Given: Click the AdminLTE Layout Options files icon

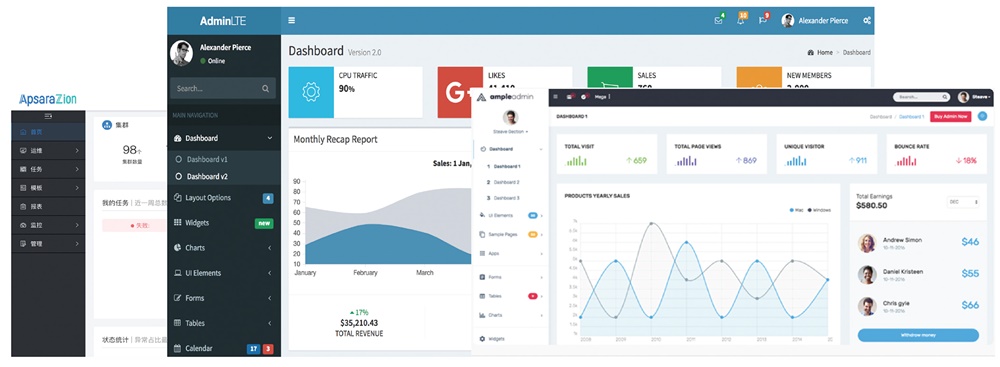Looking at the screenshot, I should pos(178,198).
